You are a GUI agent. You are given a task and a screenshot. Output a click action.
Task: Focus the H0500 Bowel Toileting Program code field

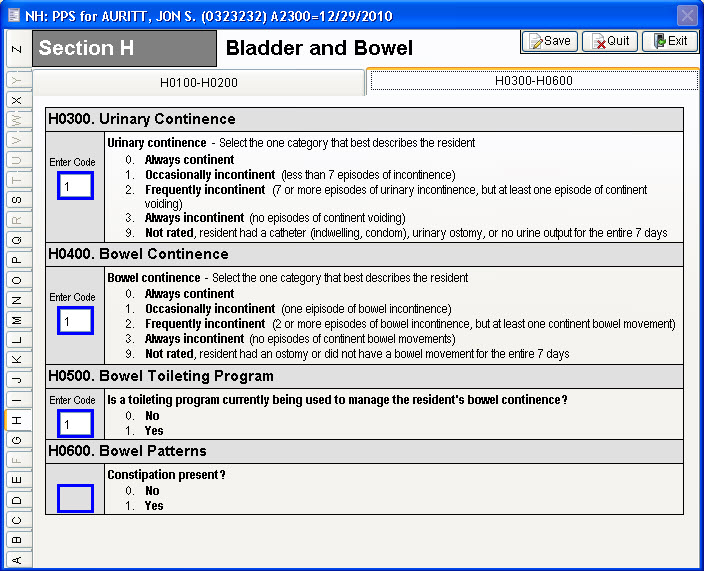click(75, 423)
